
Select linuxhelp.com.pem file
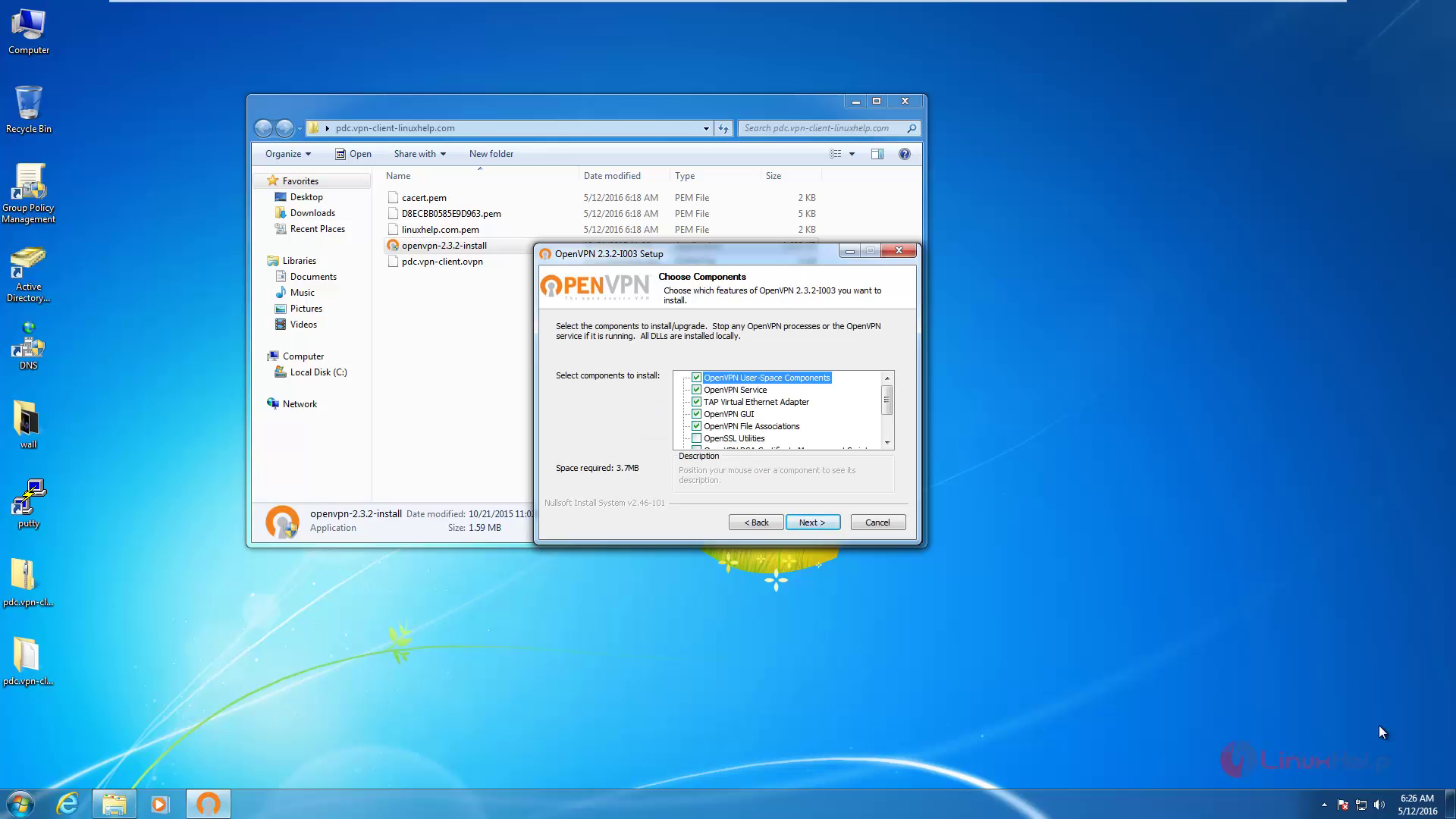click(x=440, y=230)
